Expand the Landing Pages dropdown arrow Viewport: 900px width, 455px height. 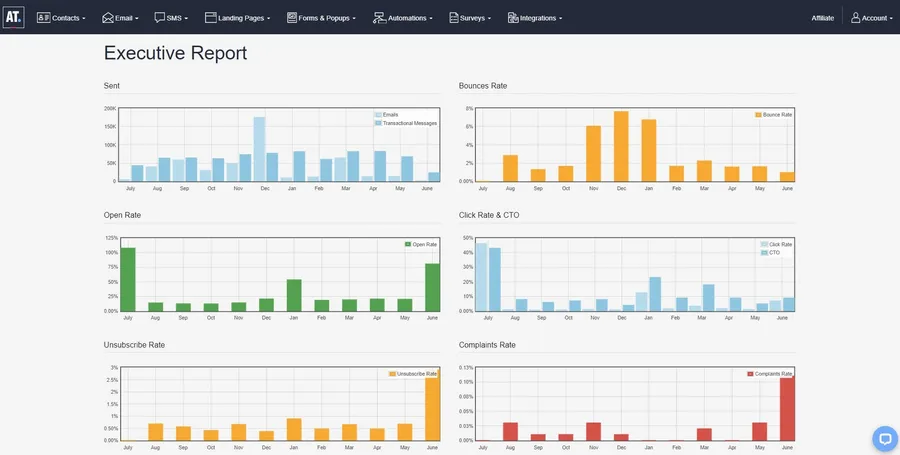click(268, 18)
